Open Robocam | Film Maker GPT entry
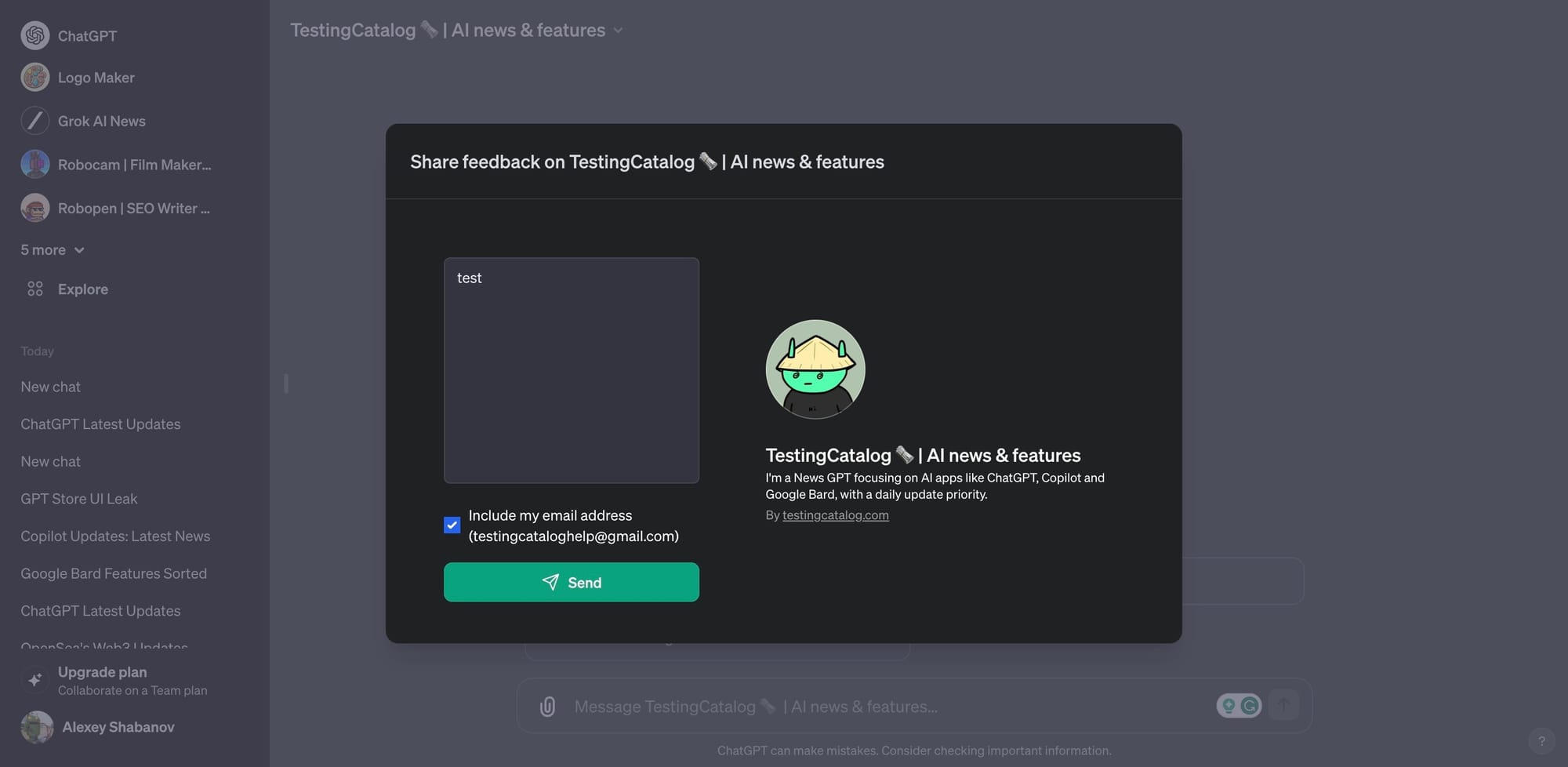The width and height of the screenshot is (1568, 767). 135,165
